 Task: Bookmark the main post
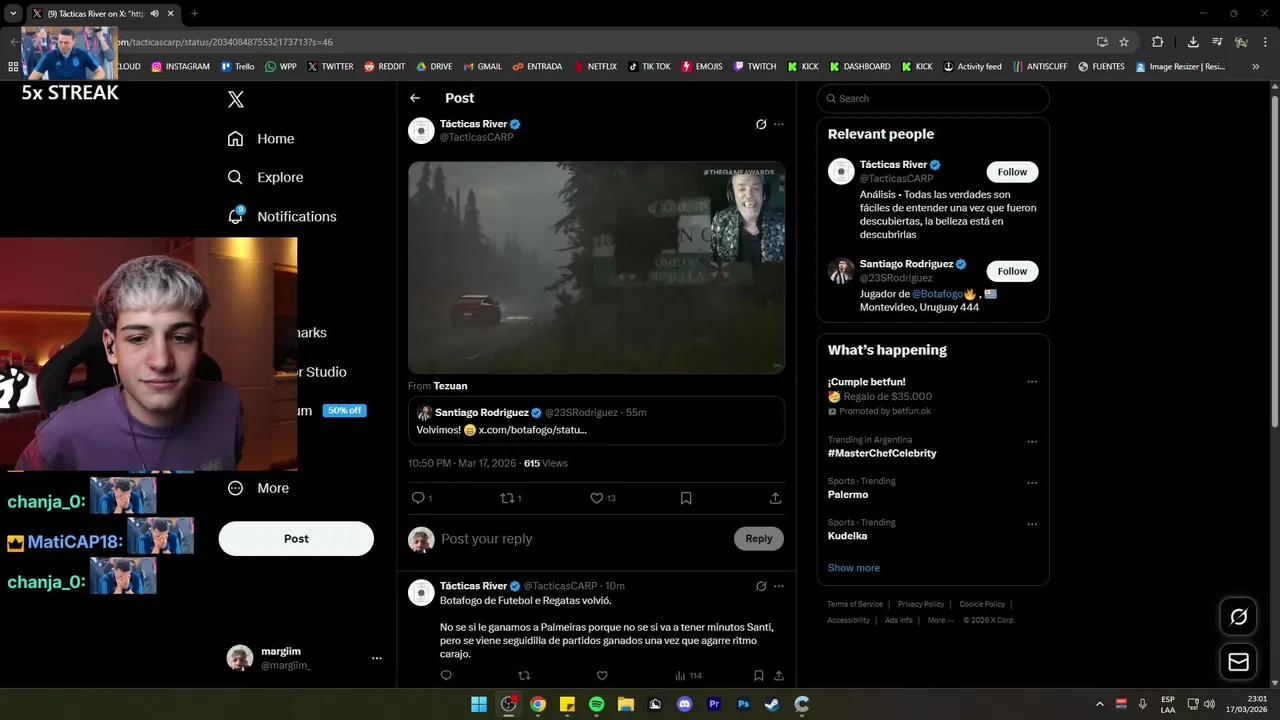pyautogui.click(x=686, y=498)
